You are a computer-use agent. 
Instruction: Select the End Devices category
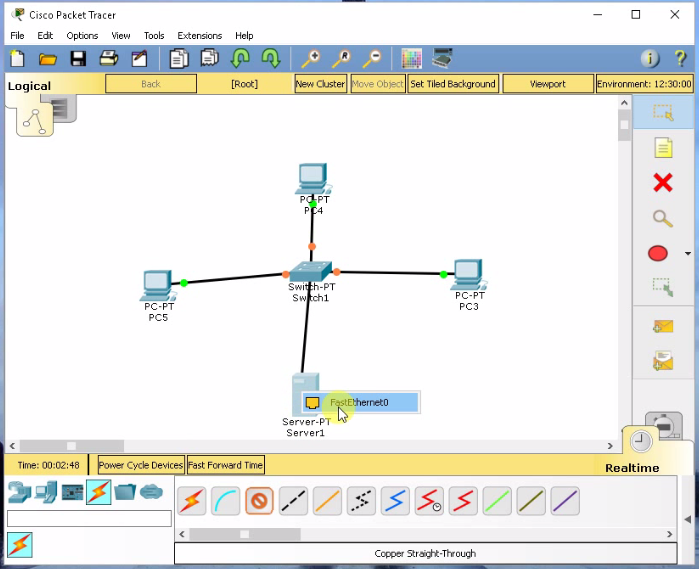(46, 492)
